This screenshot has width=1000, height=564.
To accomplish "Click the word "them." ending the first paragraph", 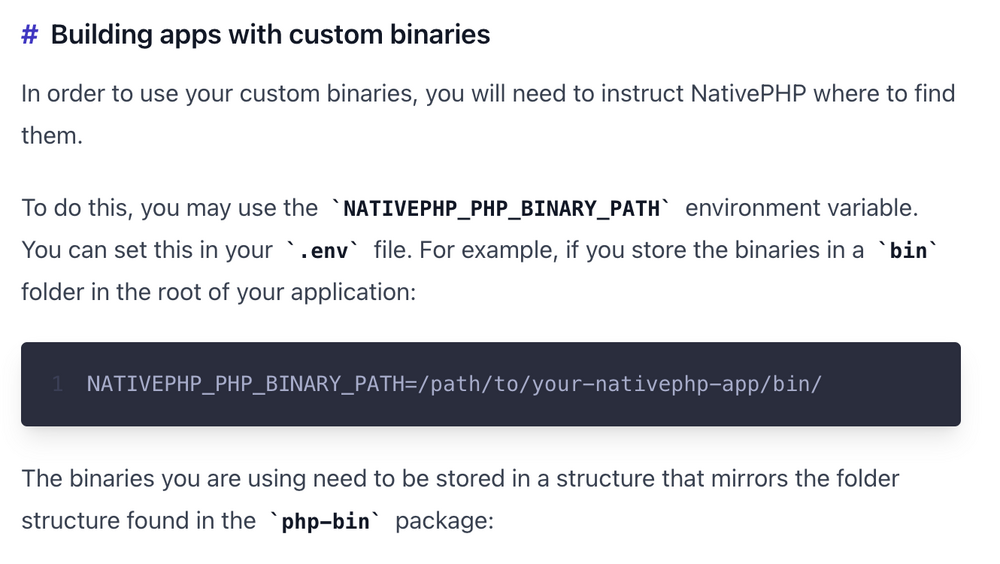I will (51, 135).
